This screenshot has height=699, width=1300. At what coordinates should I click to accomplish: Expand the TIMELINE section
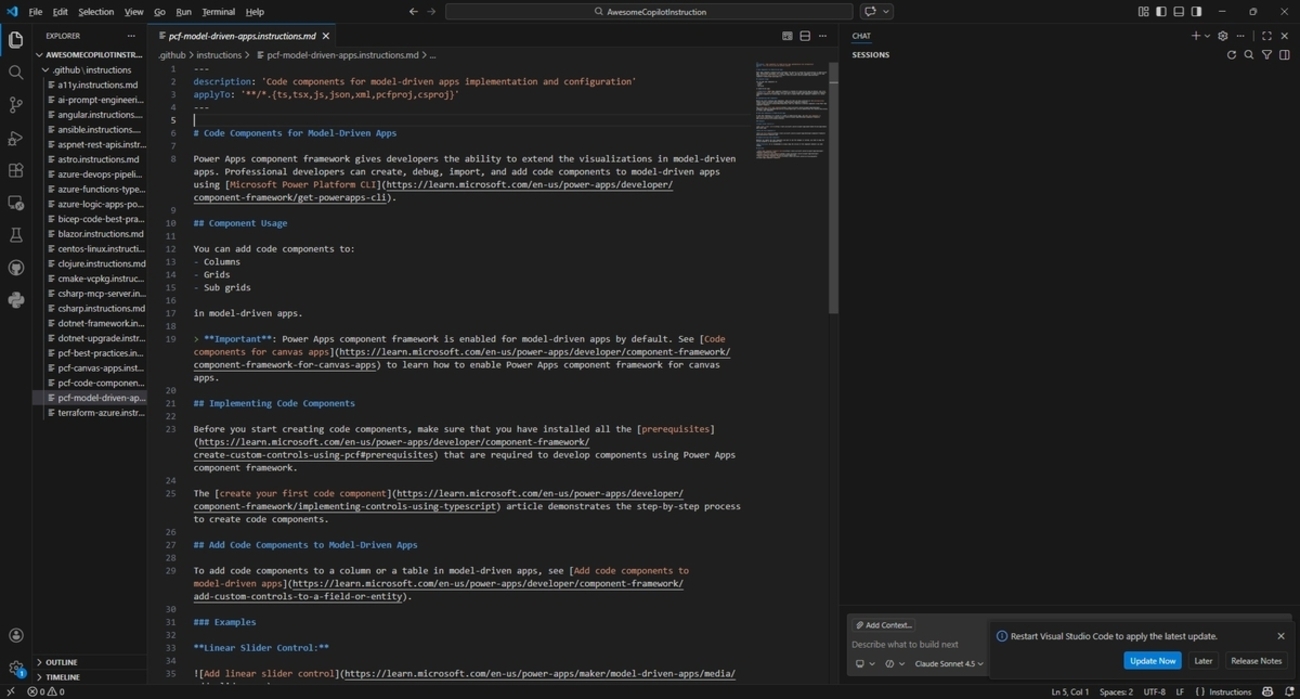coord(90,677)
